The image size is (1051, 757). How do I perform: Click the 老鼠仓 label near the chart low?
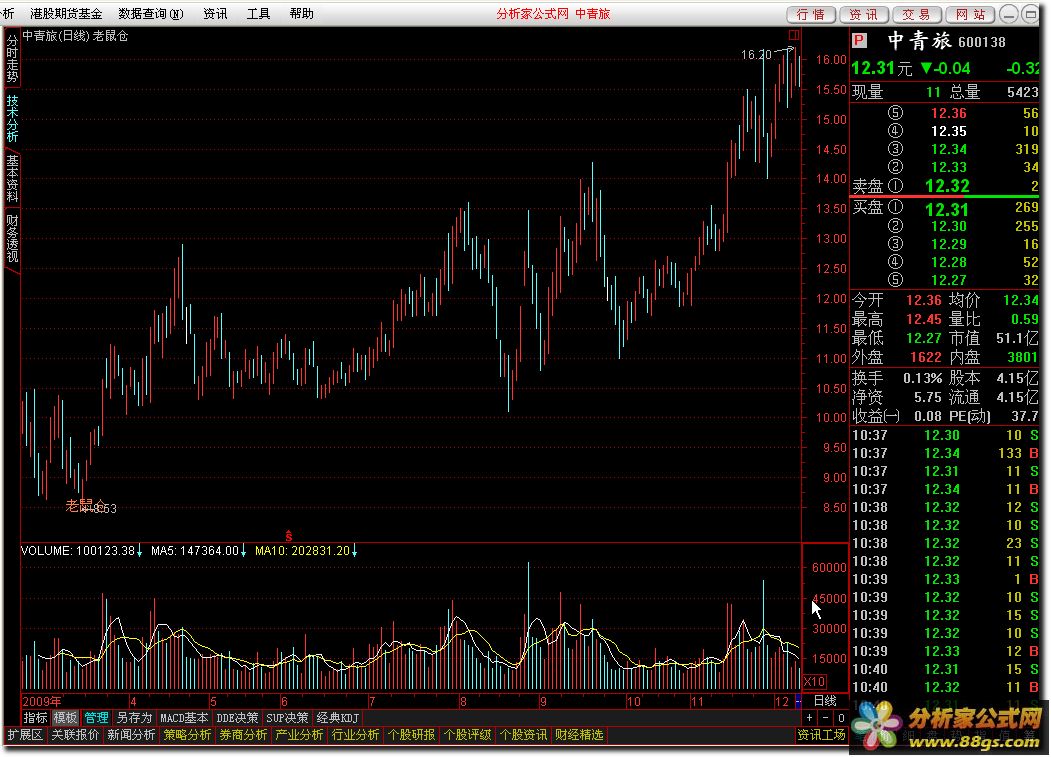pos(84,506)
